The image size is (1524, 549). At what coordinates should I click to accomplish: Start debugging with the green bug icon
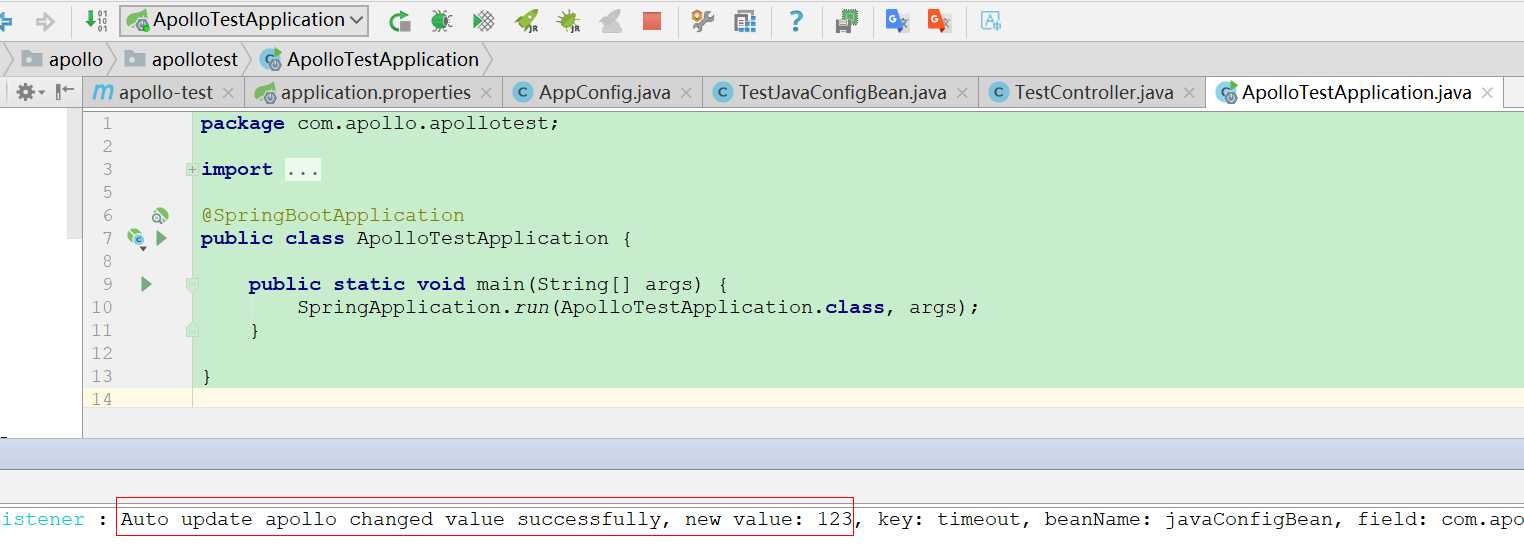pos(441,20)
